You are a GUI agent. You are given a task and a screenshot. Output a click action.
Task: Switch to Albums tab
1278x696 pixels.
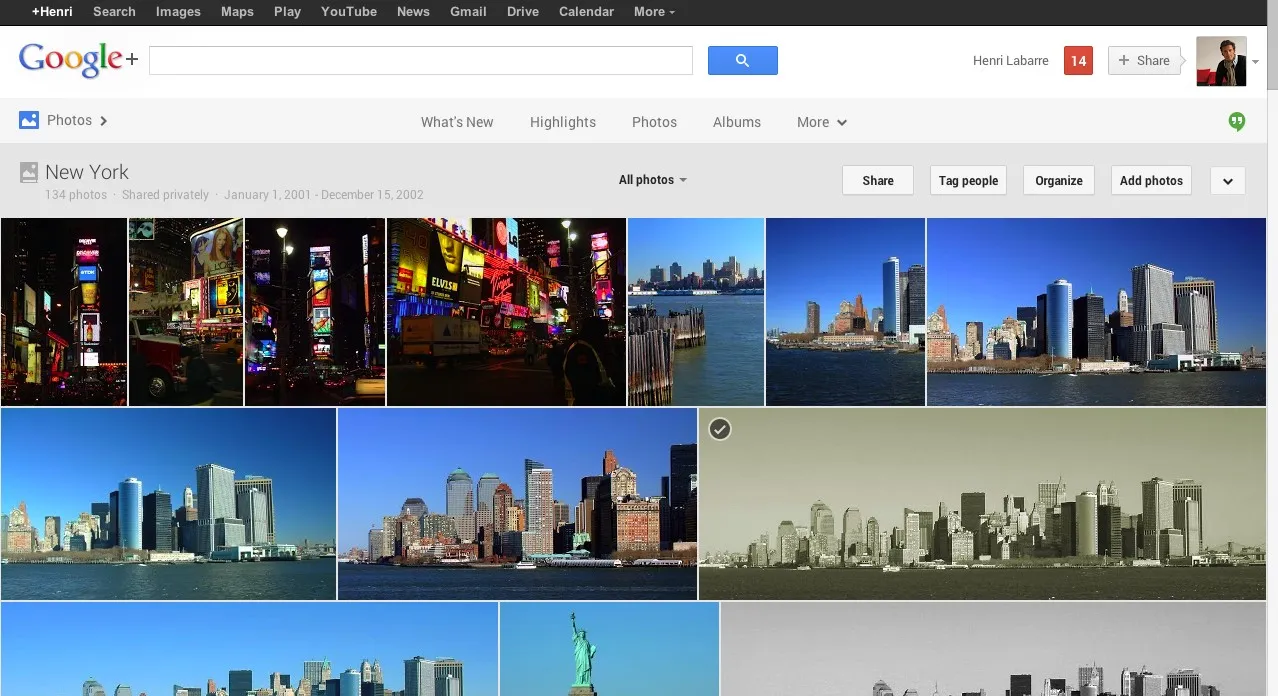tap(737, 122)
